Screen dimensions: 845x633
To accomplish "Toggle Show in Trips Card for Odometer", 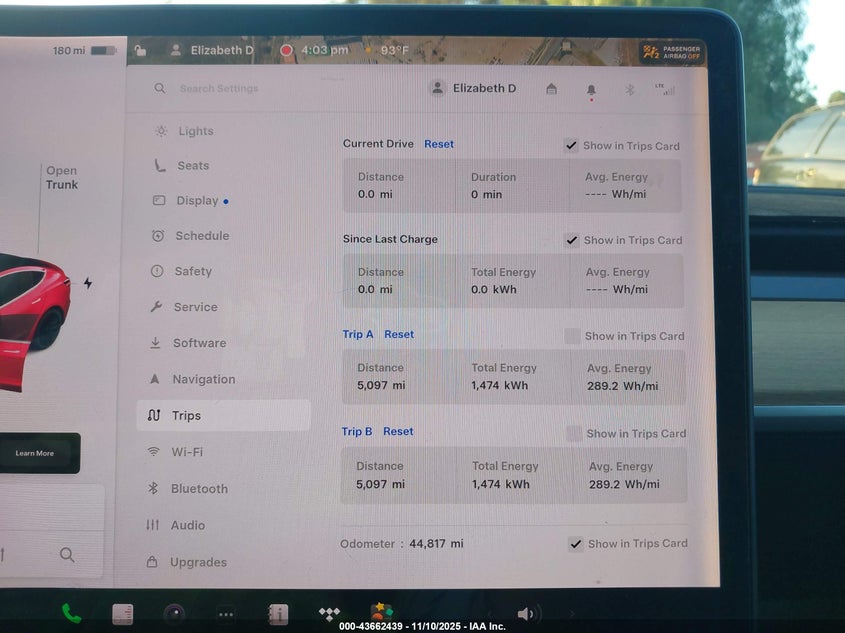I will [575, 544].
